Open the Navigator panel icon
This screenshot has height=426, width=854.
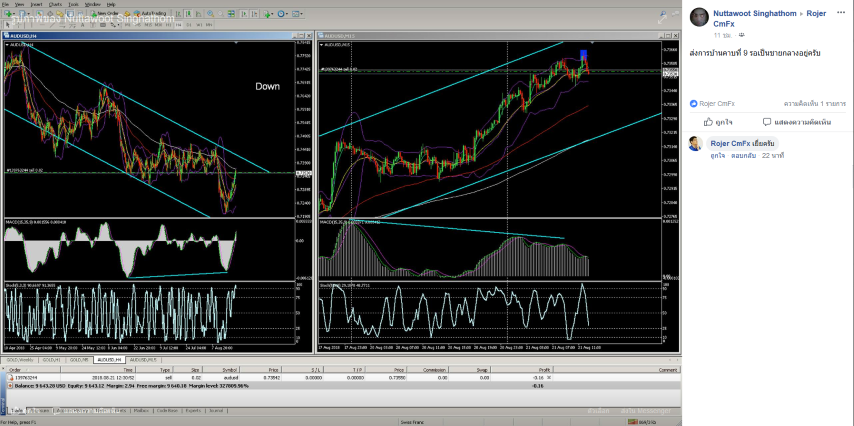pyautogui.click(x=60, y=14)
